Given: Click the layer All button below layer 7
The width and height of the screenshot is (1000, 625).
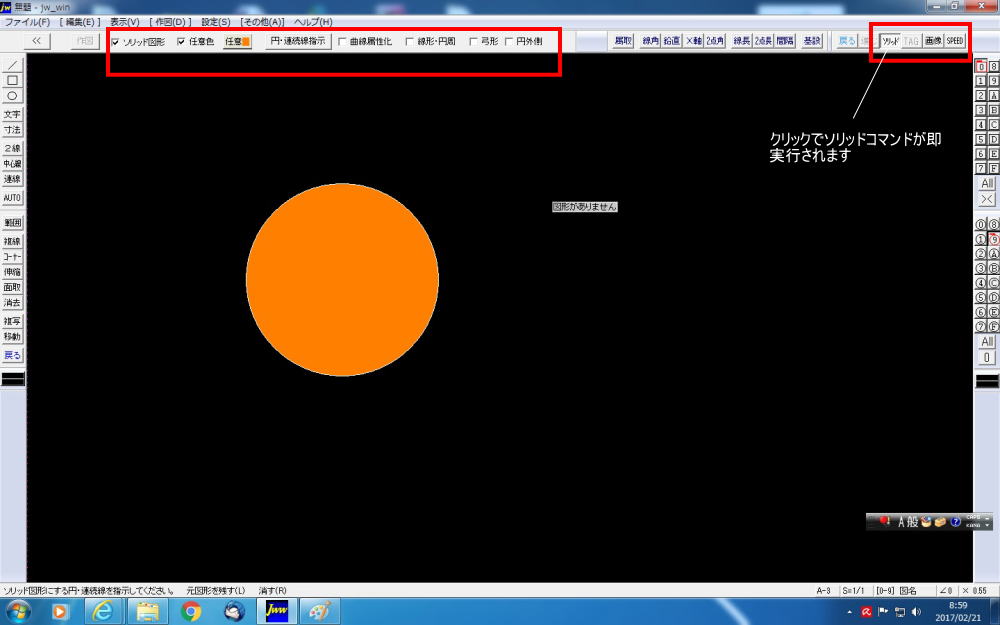Looking at the screenshot, I should point(987,184).
